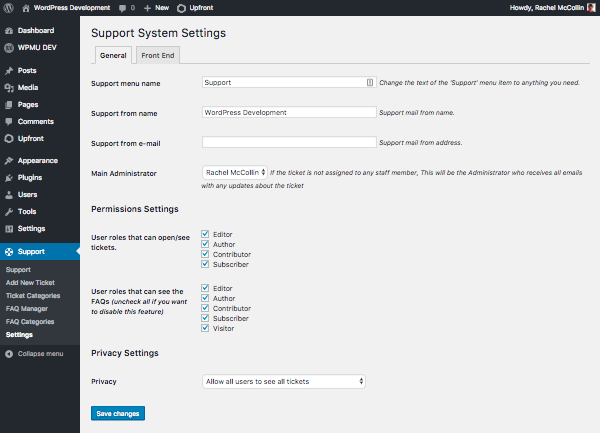Image resolution: width=600 pixels, height=433 pixels.
Task: Click the Users icon in sidebar
Action: click(9, 195)
